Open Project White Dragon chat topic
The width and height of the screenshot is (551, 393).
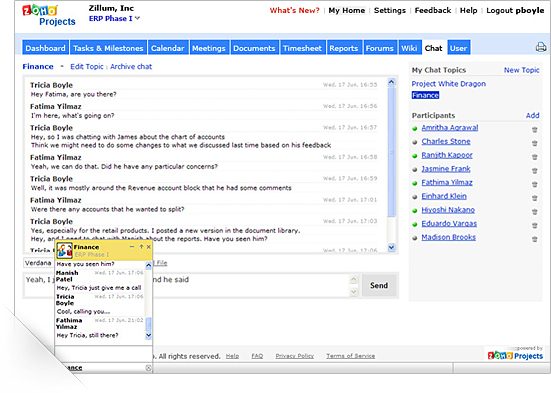click(448, 84)
